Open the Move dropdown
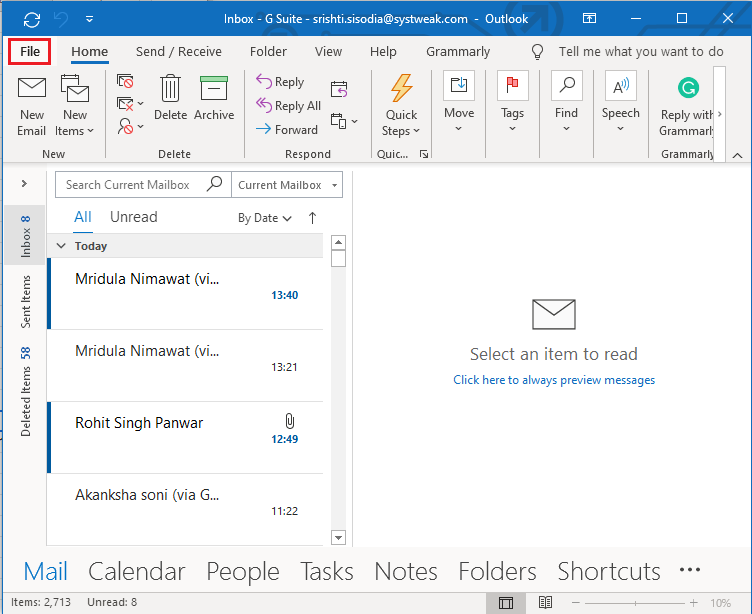Viewport: 752px width, 614px height. (459, 102)
